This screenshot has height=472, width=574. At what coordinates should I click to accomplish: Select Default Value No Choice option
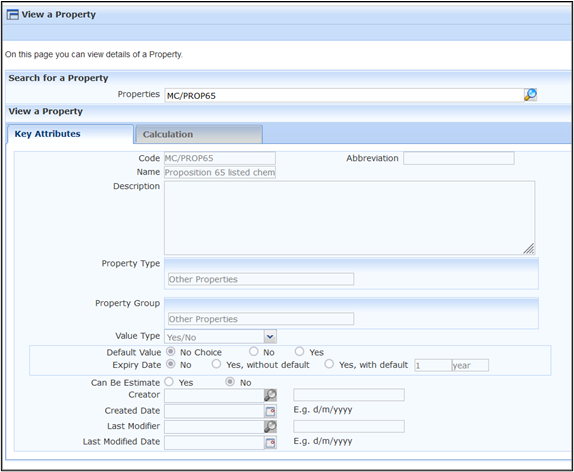tap(171, 352)
